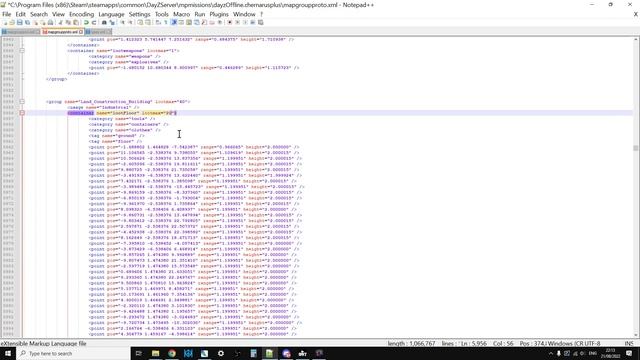Open the Plugins menu
Screen dimensions: 640x360
(x=219, y=14)
